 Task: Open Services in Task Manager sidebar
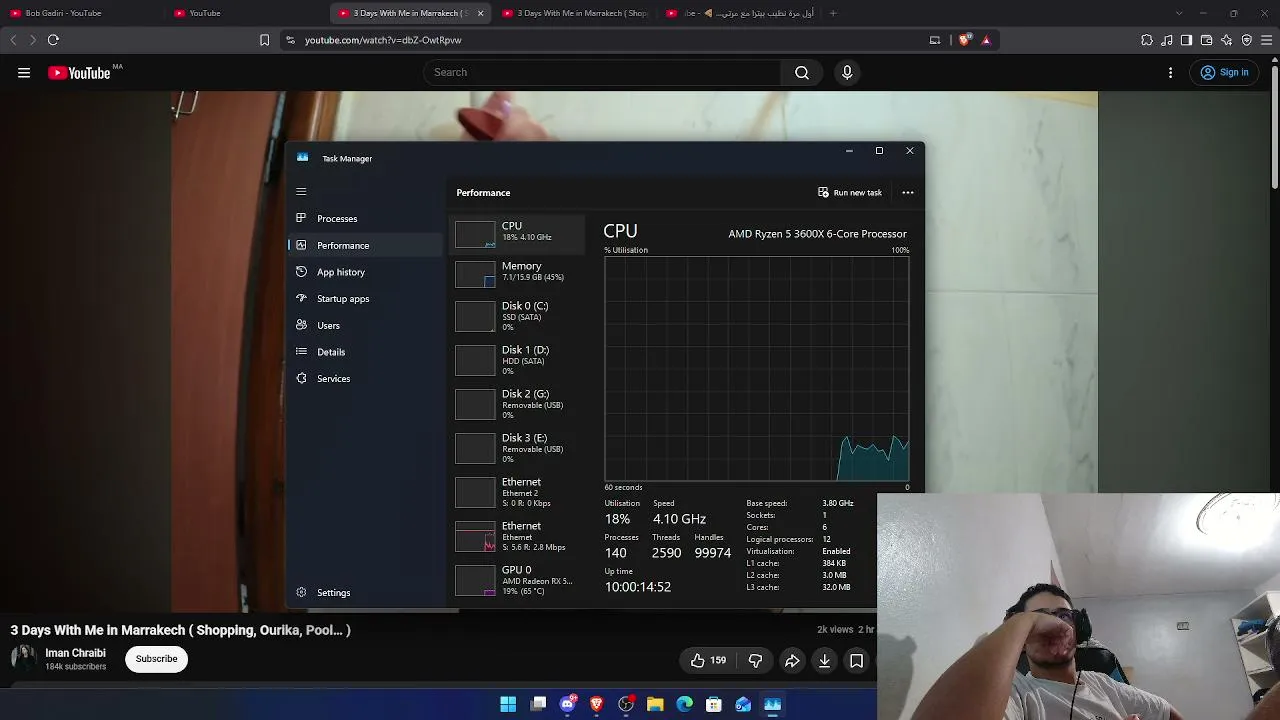point(333,378)
